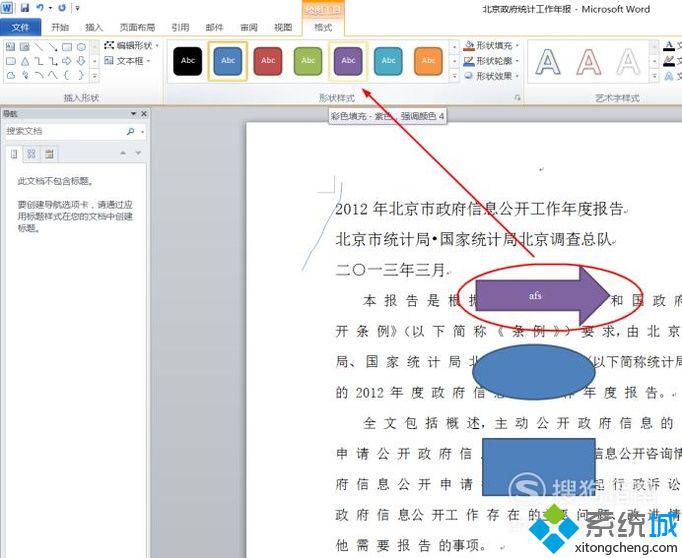Screen dimensions: 682x558
Task: Expand the WordArt styles gallery more button
Action: coord(655,77)
